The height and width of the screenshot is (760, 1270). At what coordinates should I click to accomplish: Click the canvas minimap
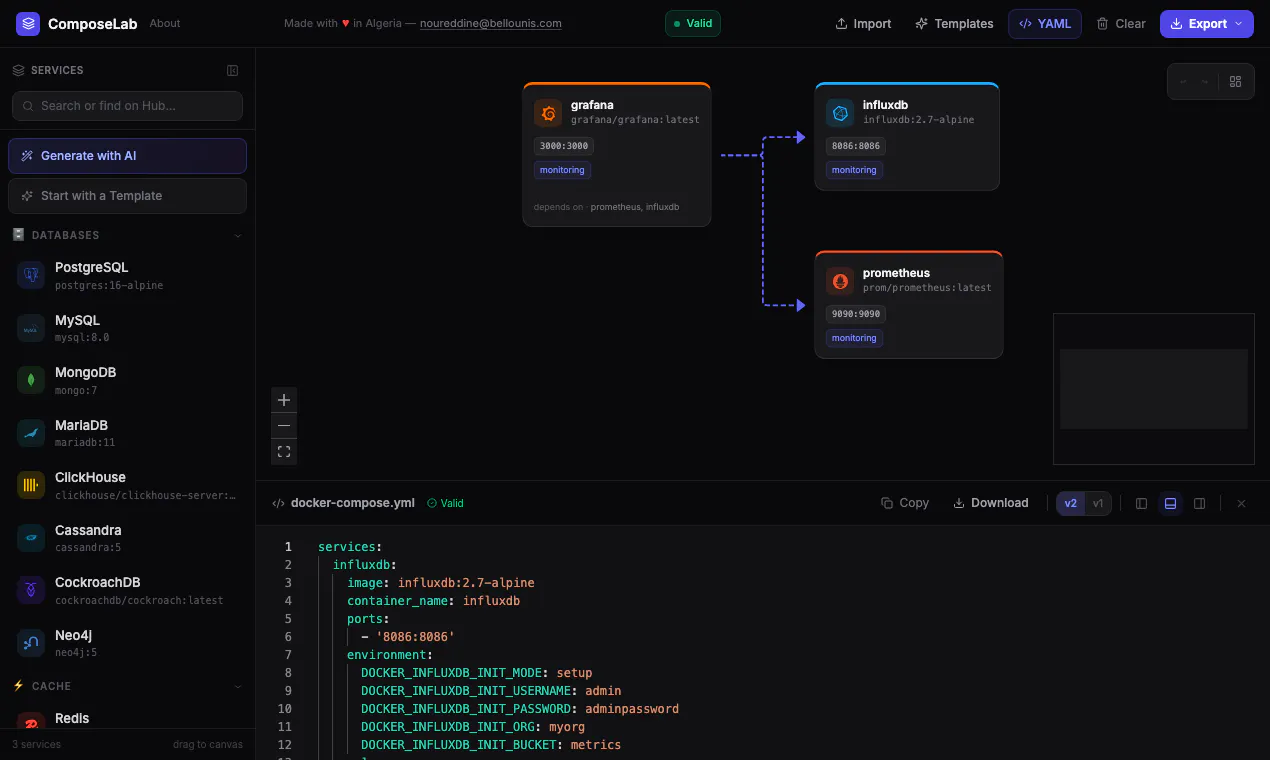[x=1154, y=389]
